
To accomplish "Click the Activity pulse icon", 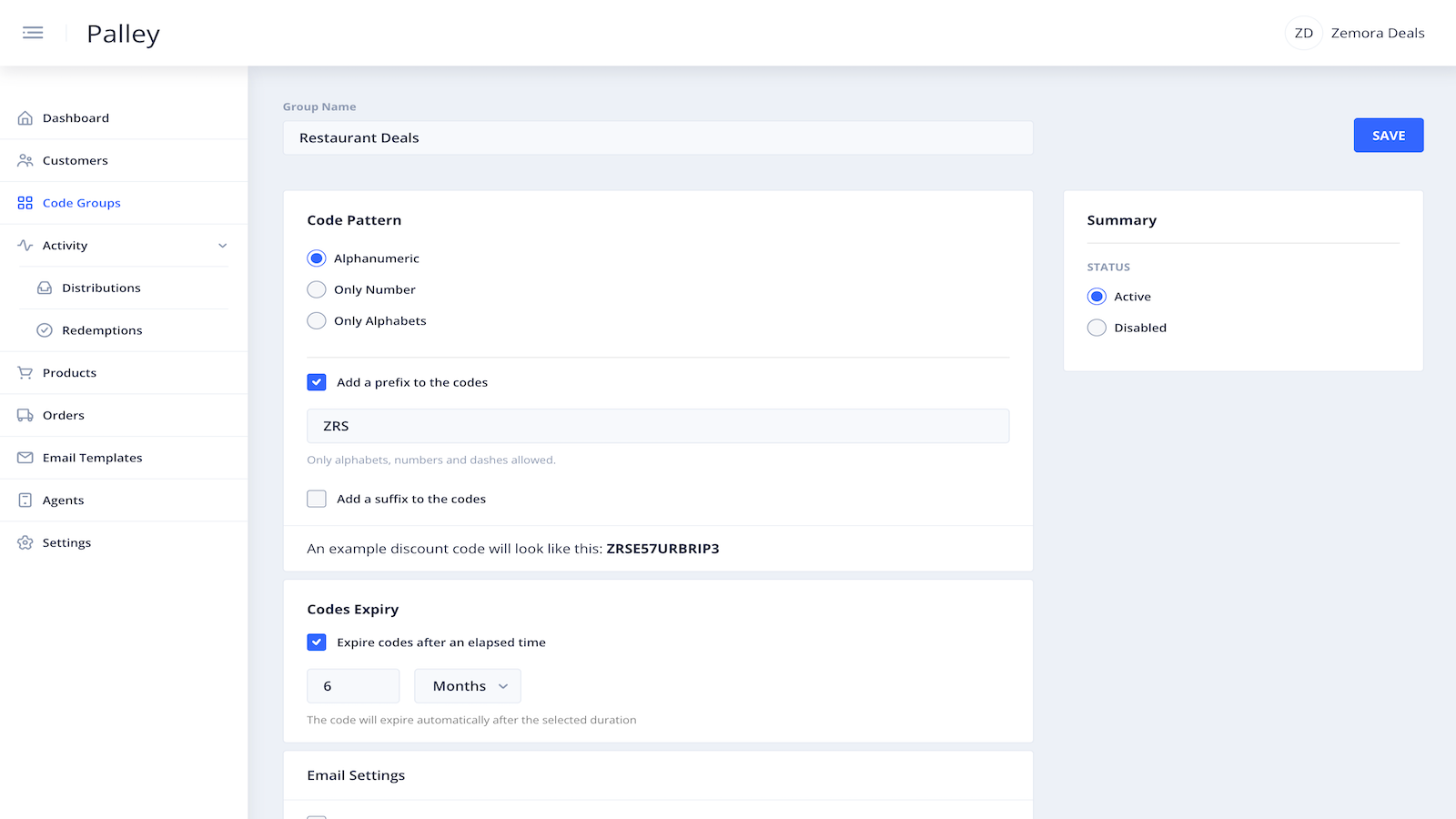I will pos(25,246).
